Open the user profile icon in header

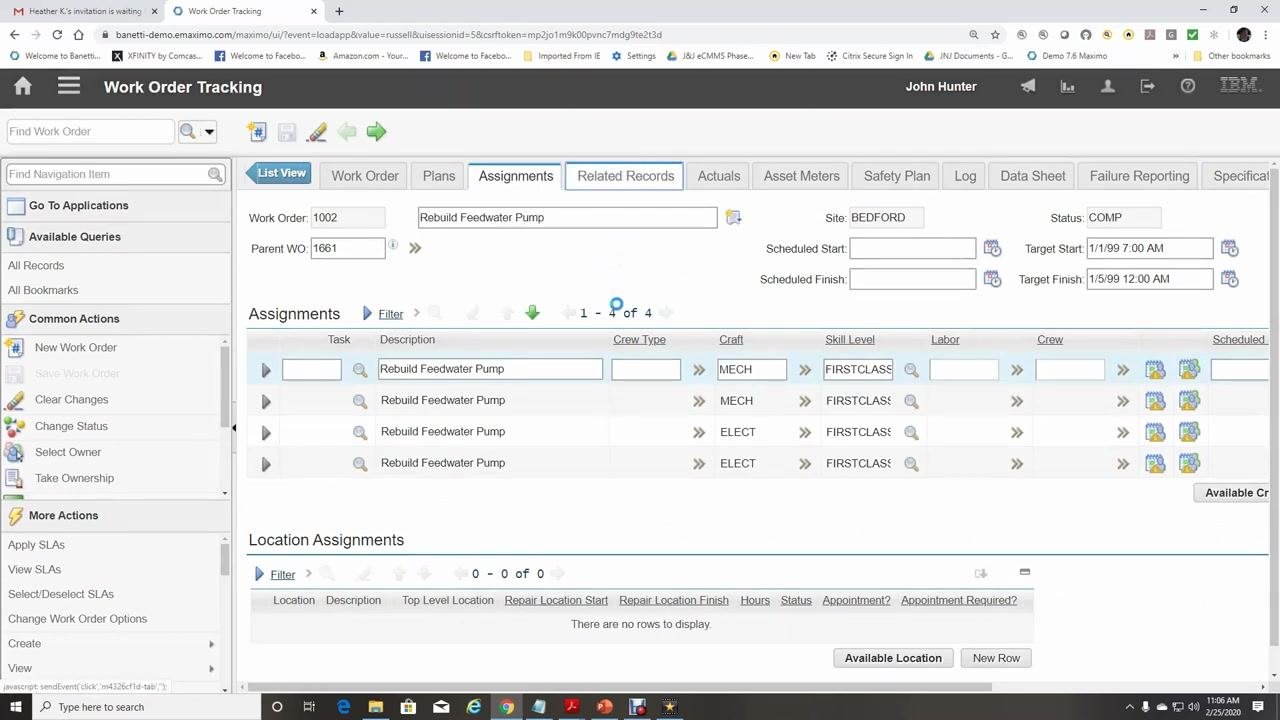point(1108,87)
